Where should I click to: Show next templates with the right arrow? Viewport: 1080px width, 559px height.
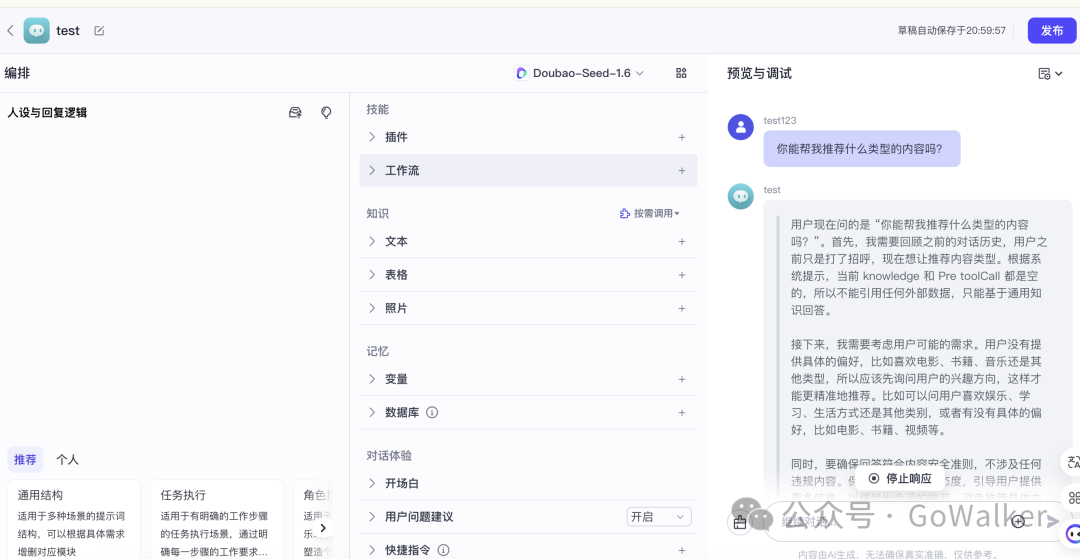[322, 528]
